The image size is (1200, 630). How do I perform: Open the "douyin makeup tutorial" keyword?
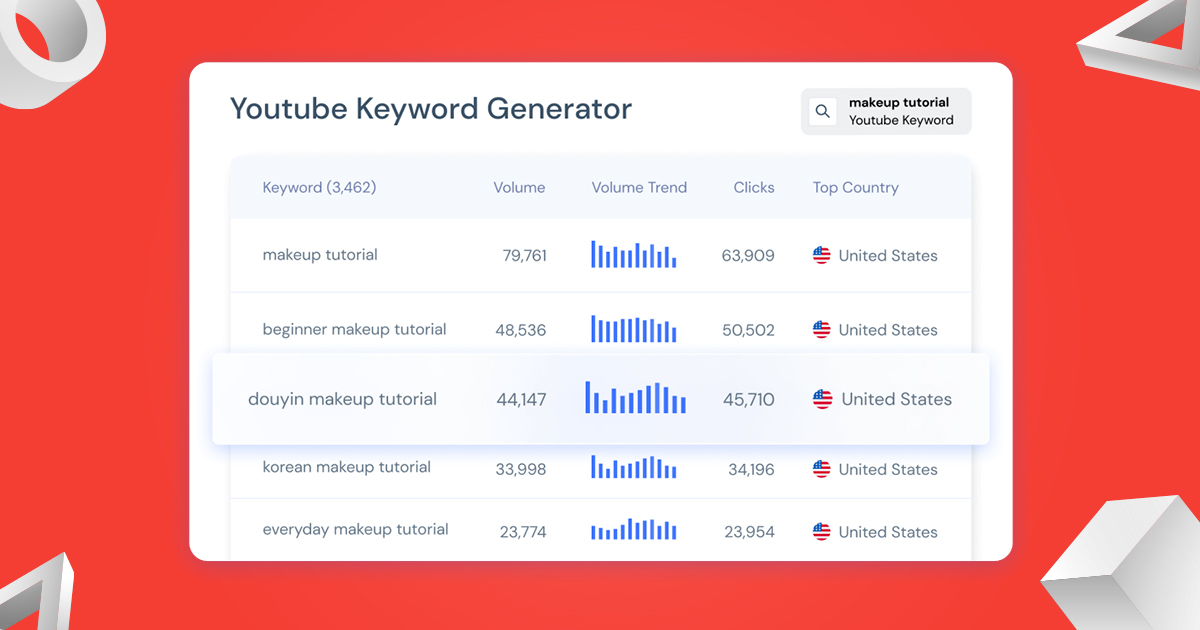tap(343, 398)
